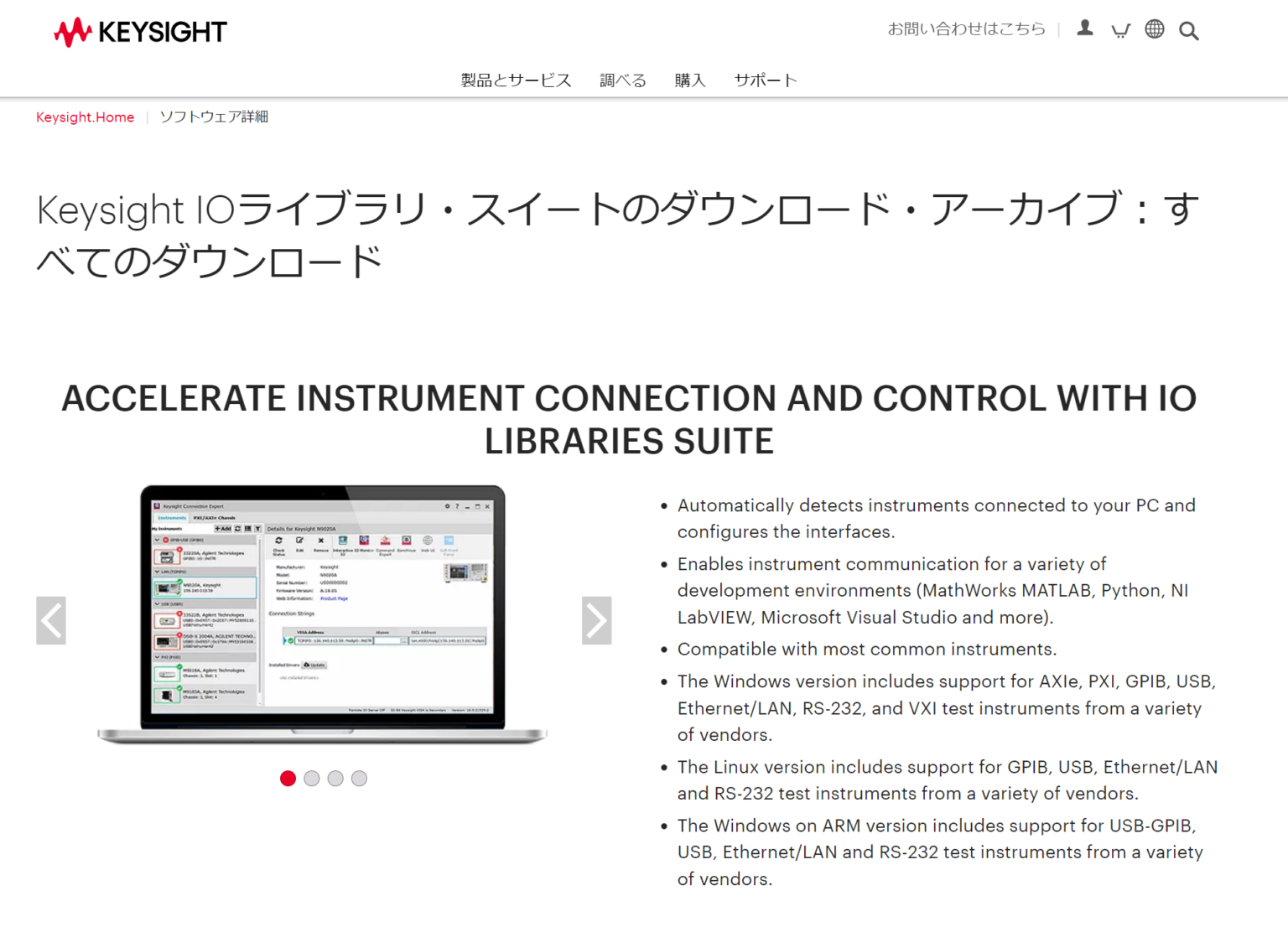This screenshot has height=932, width=1288.
Task: Open the お問い合わせはこちら contact link
Action: click(966, 28)
